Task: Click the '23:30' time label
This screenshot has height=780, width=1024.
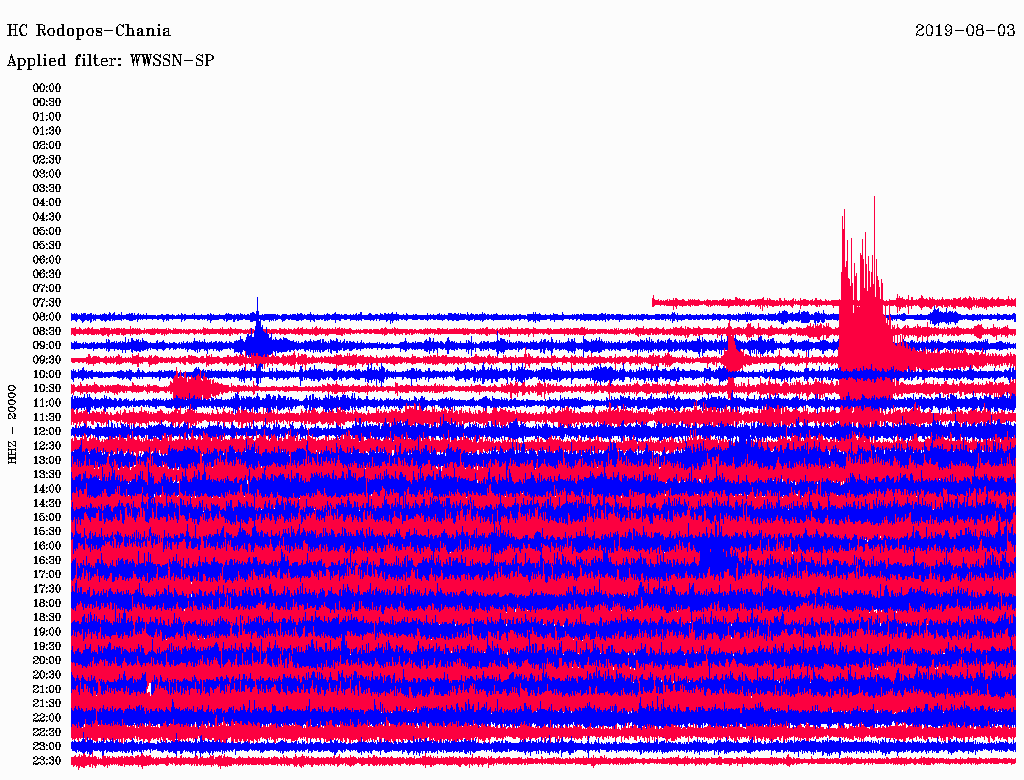Action: click(47, 761)
